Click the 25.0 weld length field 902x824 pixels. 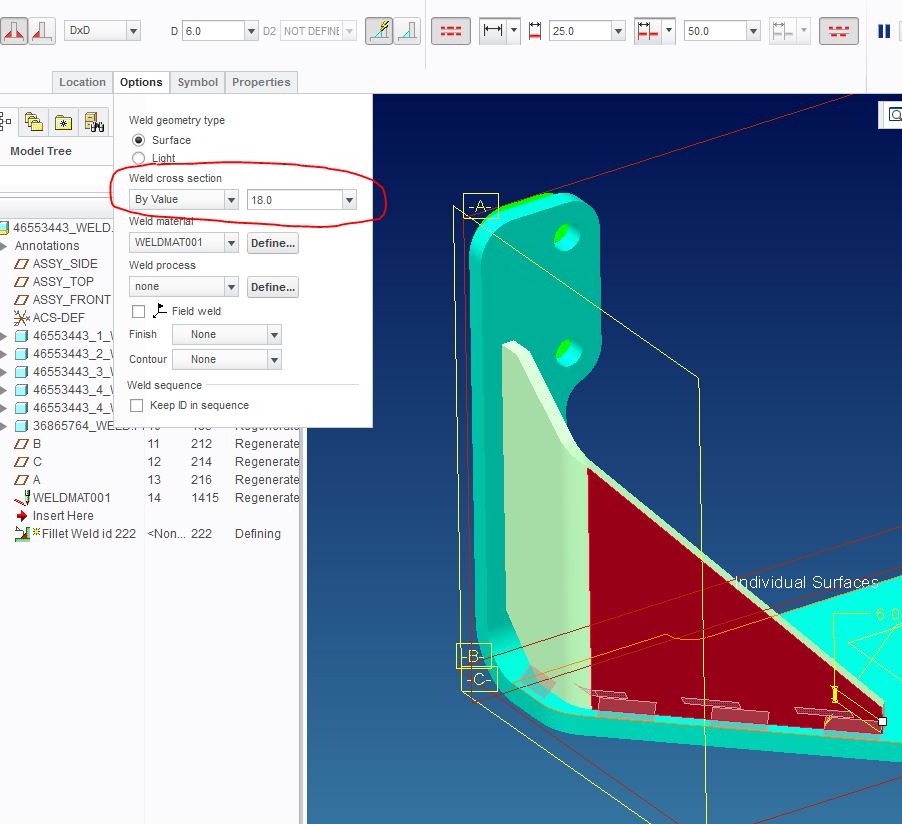tap(580, 30)
